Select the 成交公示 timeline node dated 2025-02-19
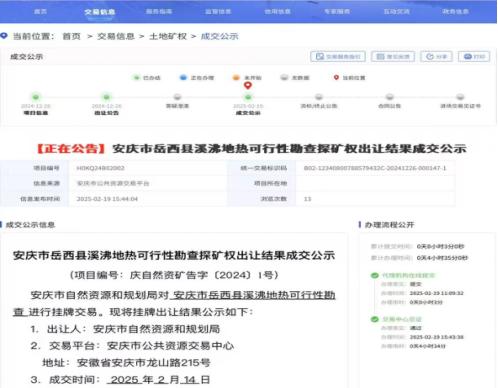The width and height of the screenshot is (498, 388). click(248, 97)
